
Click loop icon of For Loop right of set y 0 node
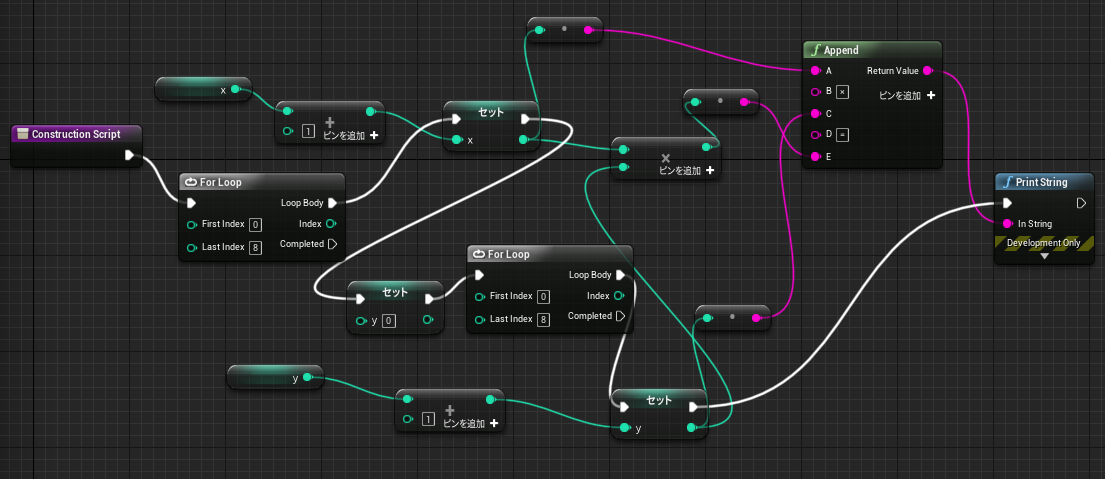478,254
